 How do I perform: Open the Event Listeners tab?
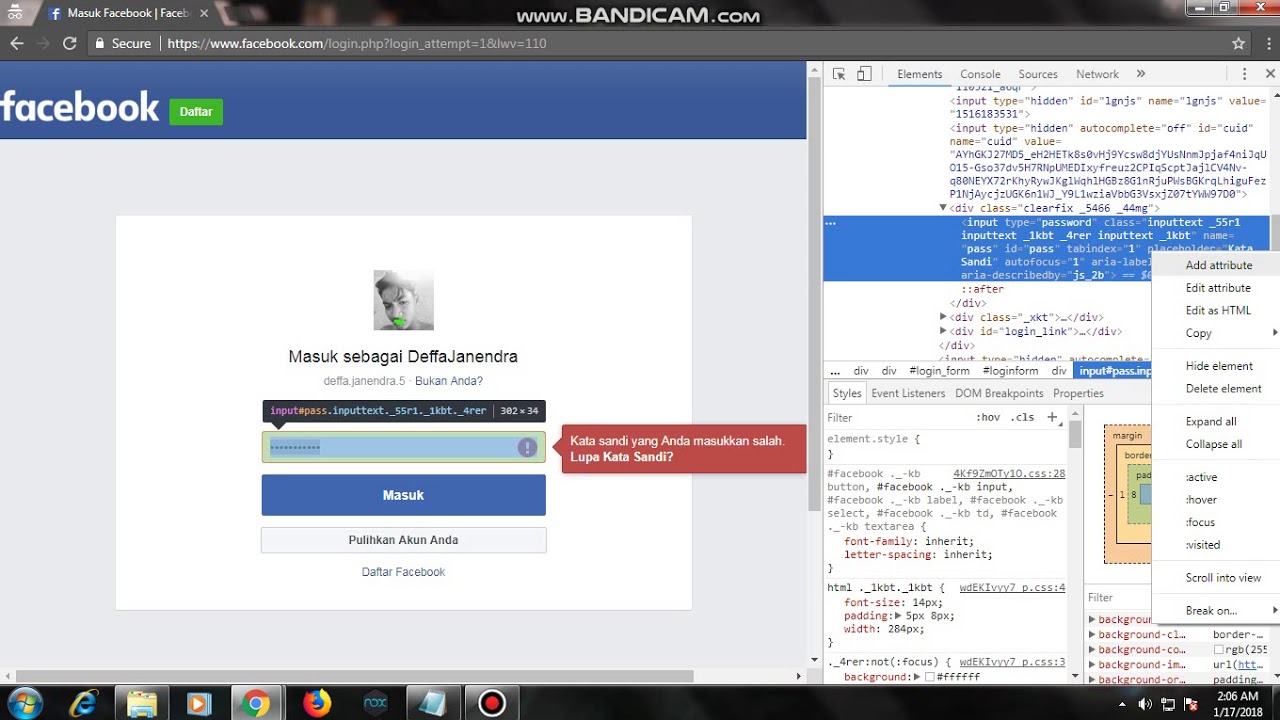click(x=908, y=393)
